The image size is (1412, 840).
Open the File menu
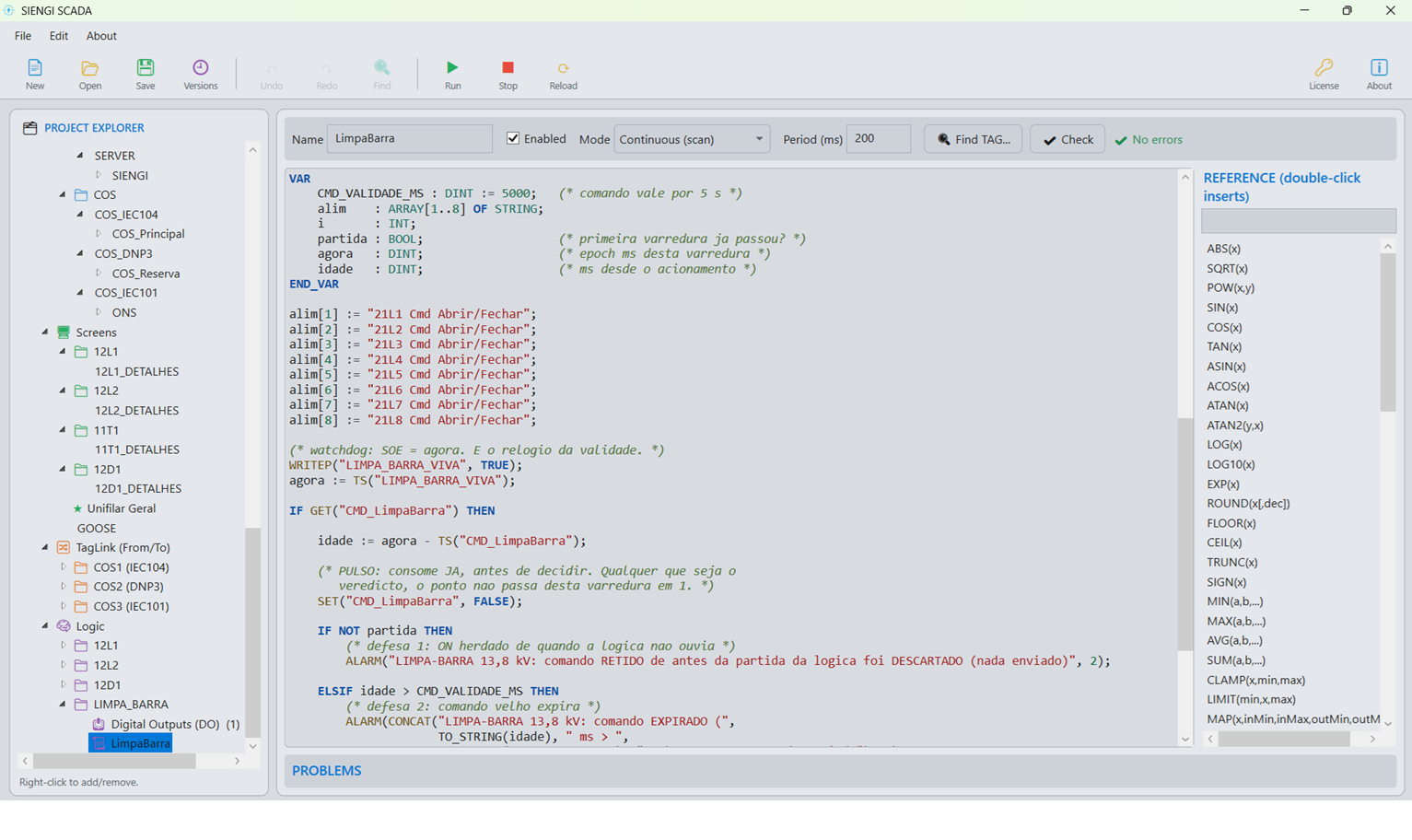23,36
